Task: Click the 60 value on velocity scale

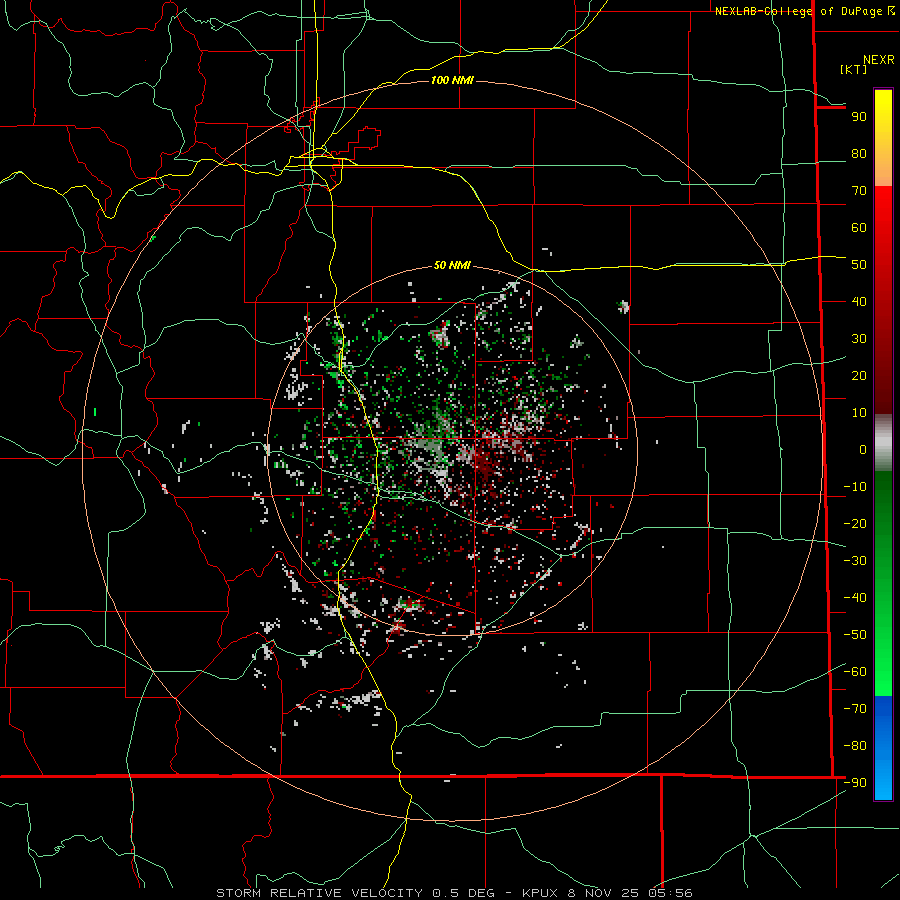Action: pyautogui.click(x=859, y=228)
